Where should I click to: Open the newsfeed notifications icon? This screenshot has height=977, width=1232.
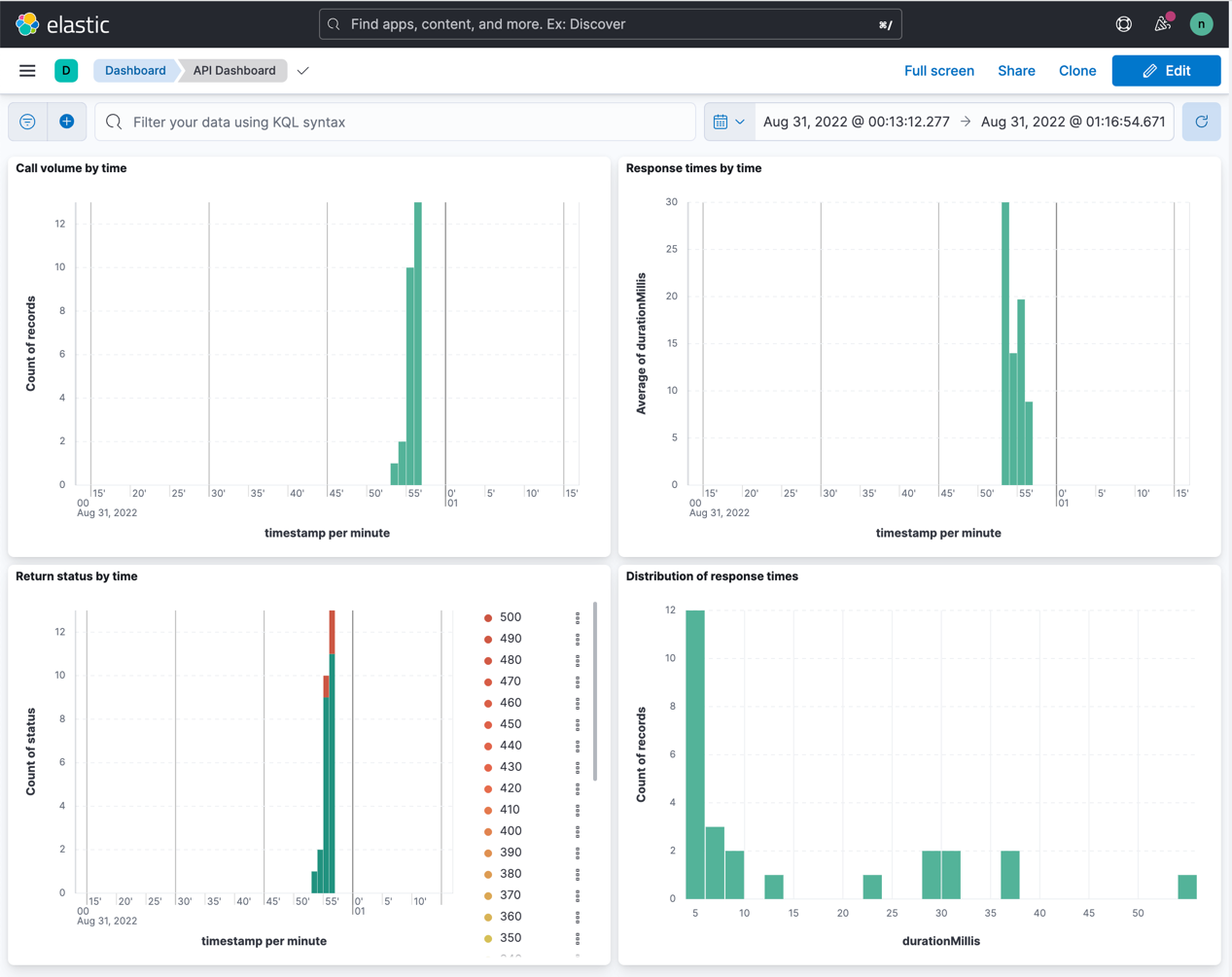pyautogui.click(x=1163, y=24)
